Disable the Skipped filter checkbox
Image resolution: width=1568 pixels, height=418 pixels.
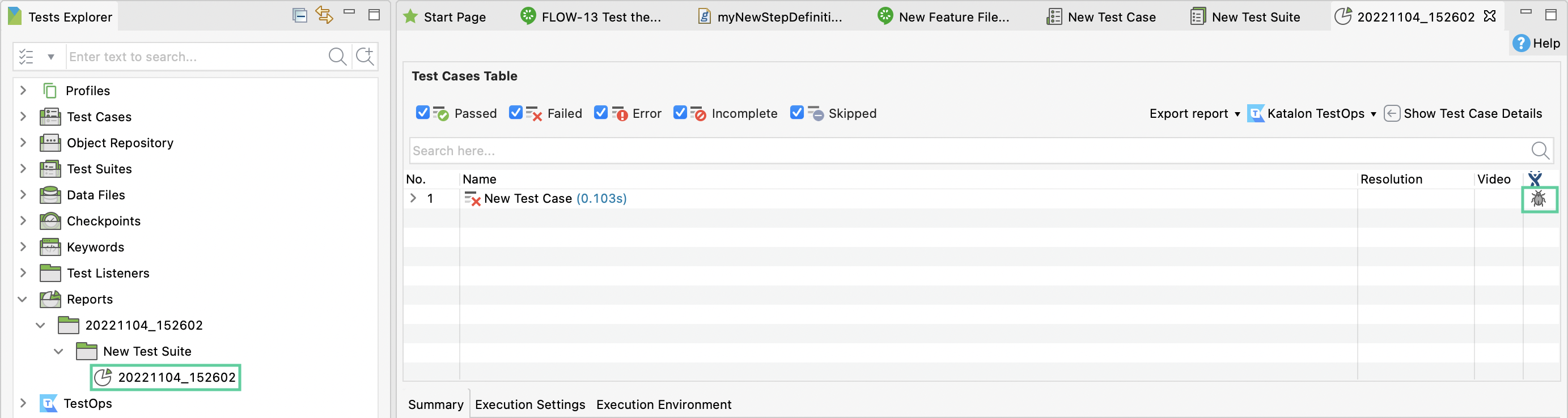796,113
